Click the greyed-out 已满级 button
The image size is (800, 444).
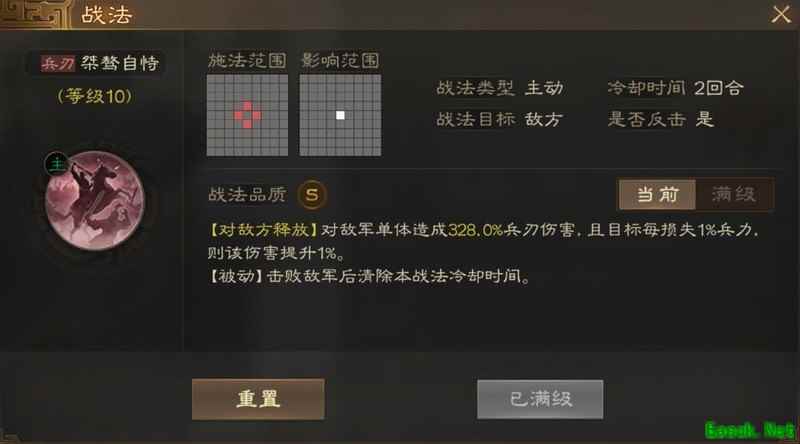click(x=540, y=399)
